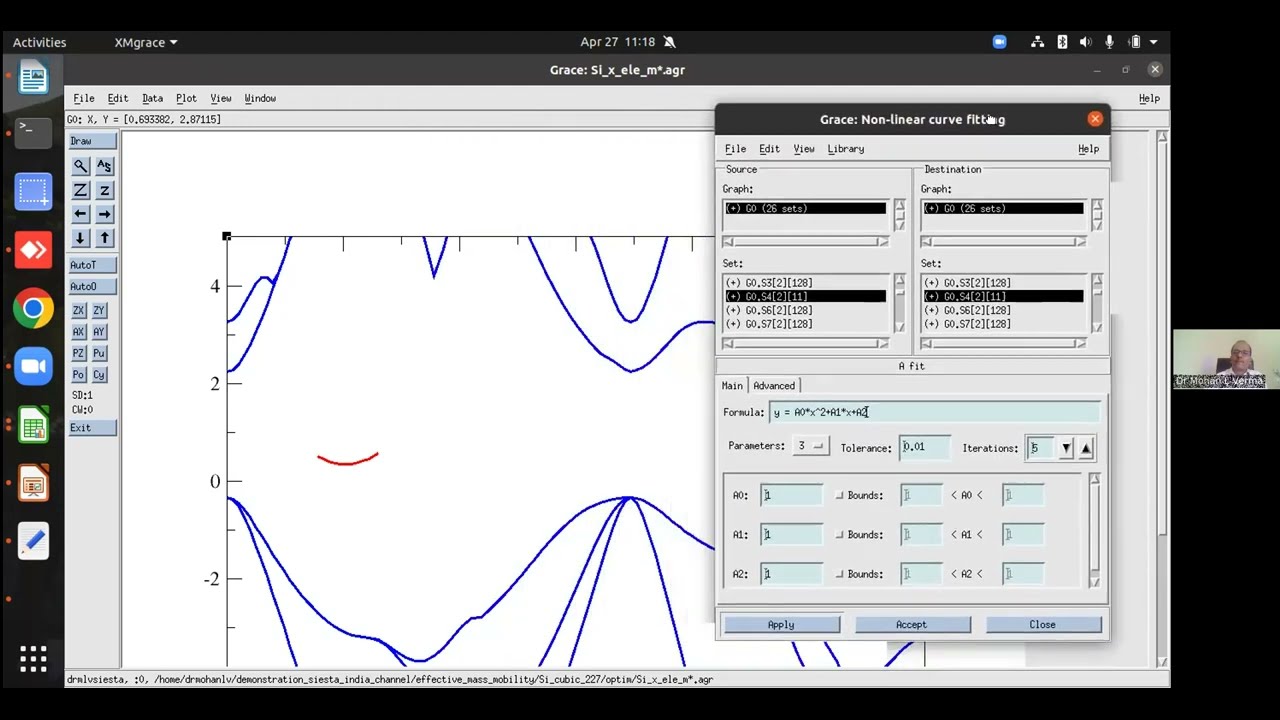
Task: Click the down arrow scroll button
Action: point(81,238)
